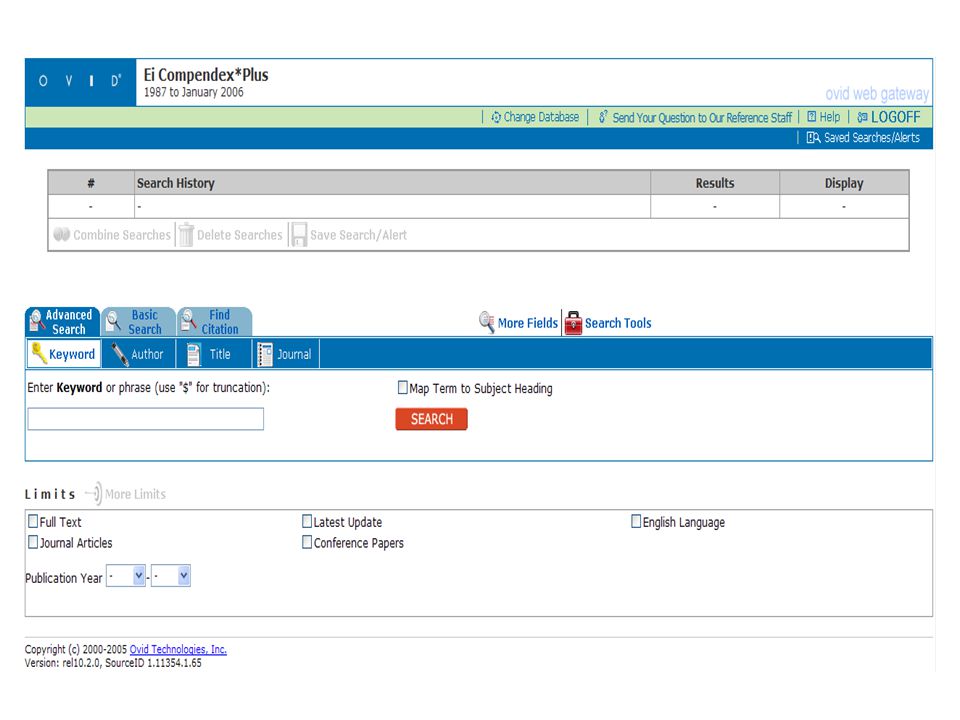
Task: Click the Search Tools red toolbox icon
Action: (x=573, y=323)
